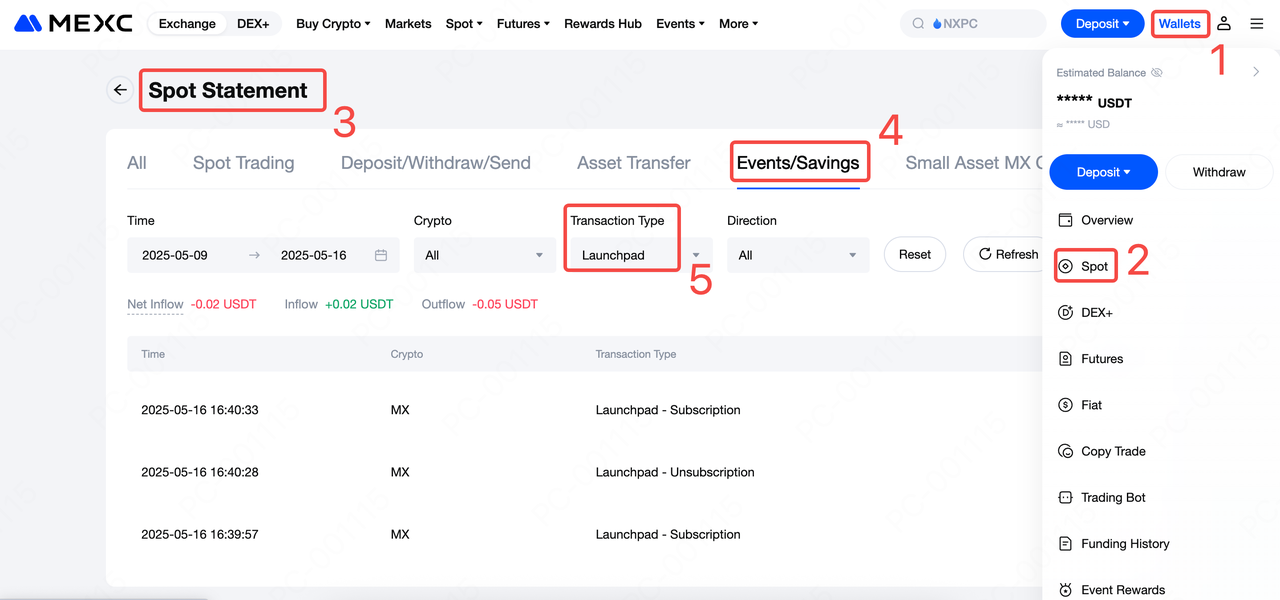Switch to the DEX+ toggle
Screen dimensions: 1280x600
253,23
